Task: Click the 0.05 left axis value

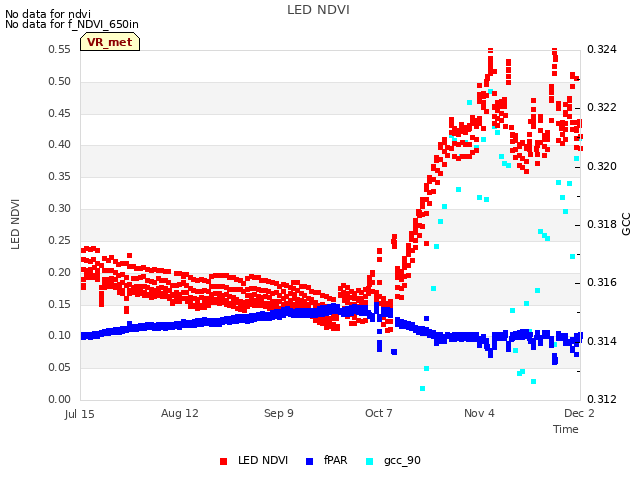Action: (60, 368)
